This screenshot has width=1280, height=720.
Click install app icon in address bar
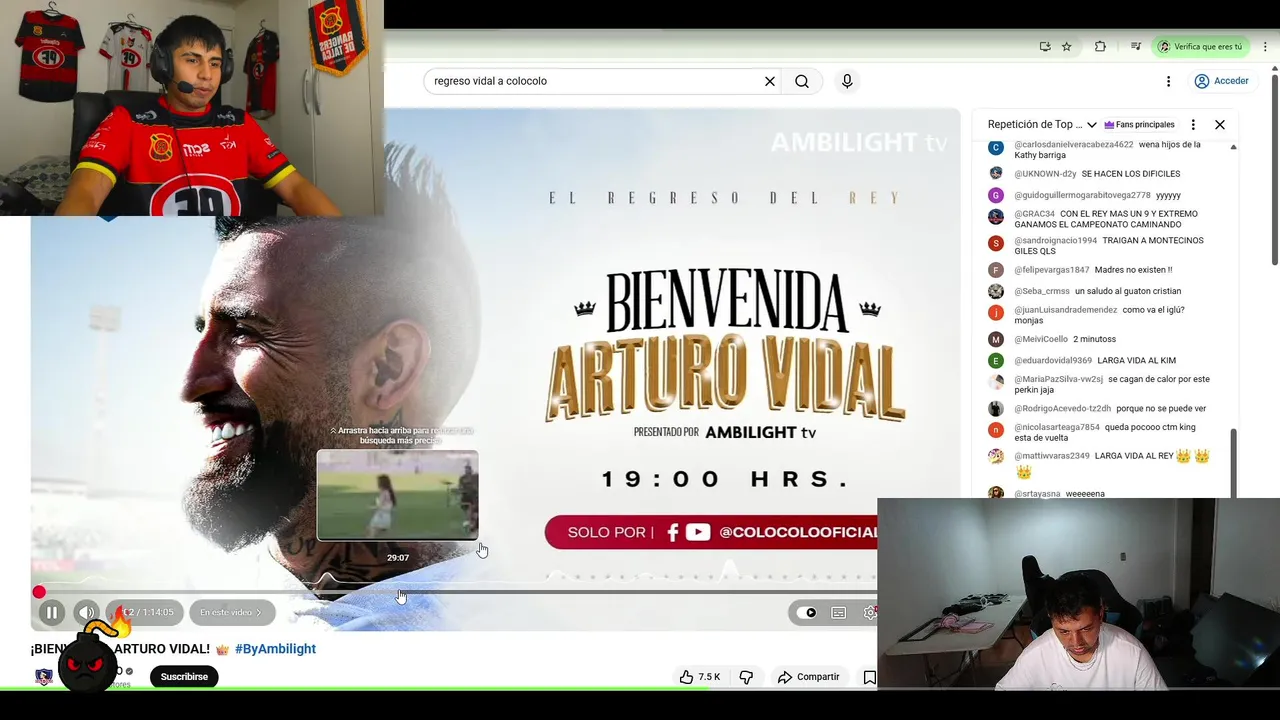pyautogui.click(x=1045, y=47)
